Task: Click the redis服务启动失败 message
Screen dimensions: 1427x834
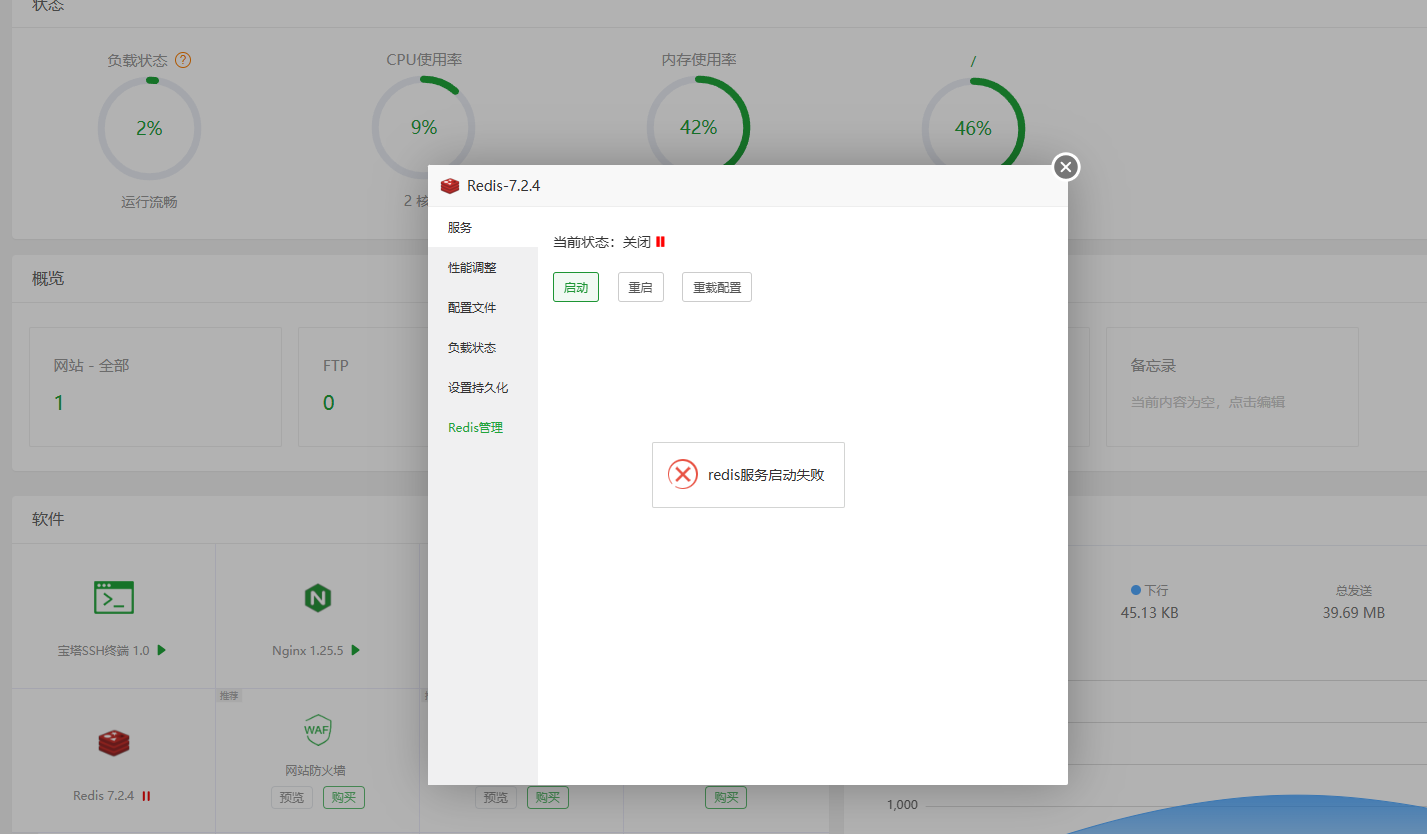Action: point(766,475)
